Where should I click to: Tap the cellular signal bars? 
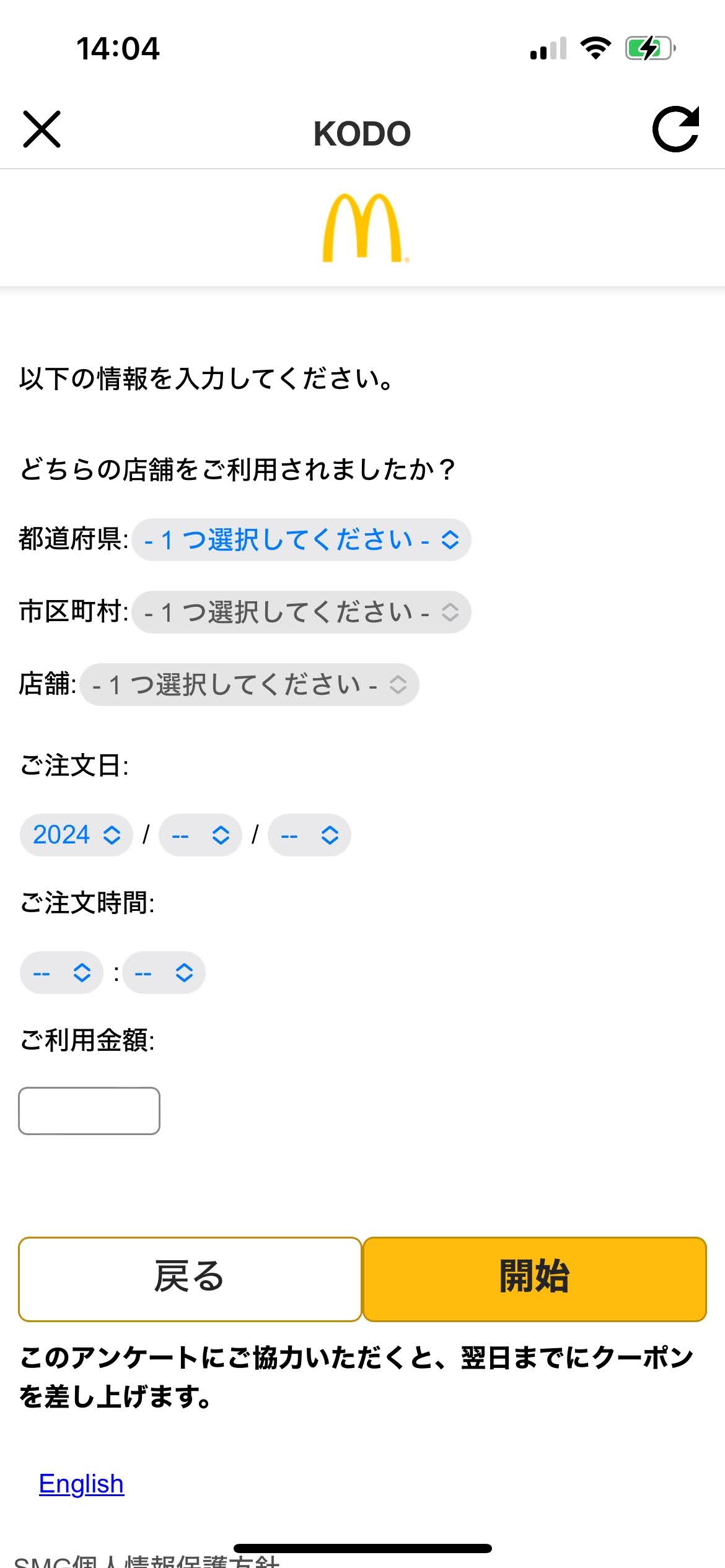point(548,49)
